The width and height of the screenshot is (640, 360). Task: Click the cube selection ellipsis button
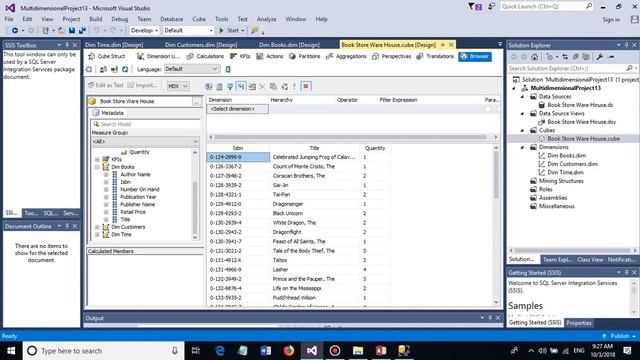197,102
